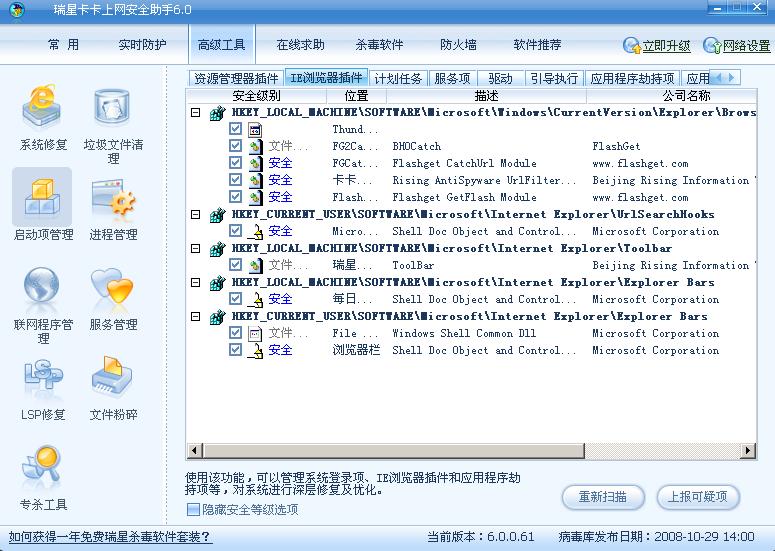Open the 服务管理 service manager icon

pos(112,285)
